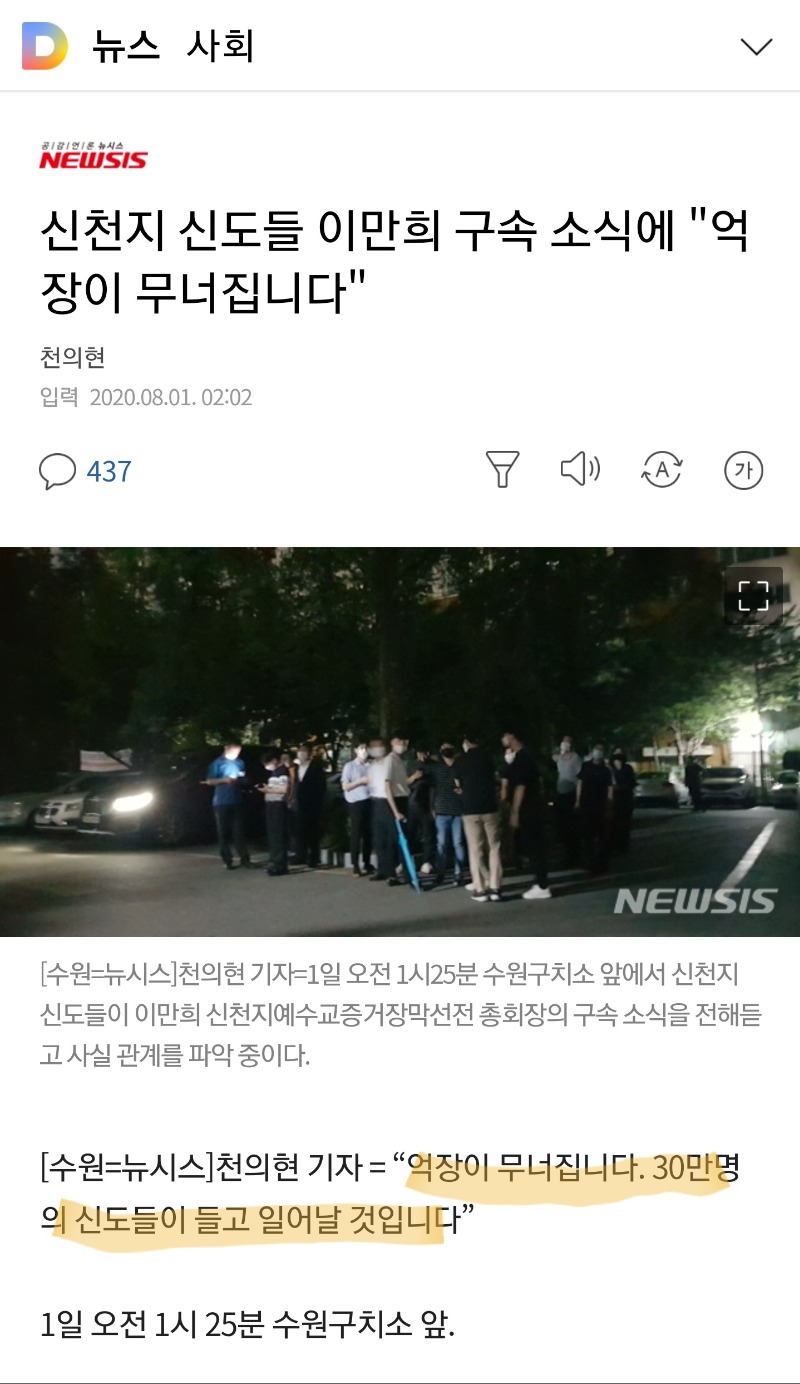Viewport: 800px width, 1384px height.
Task: Expand photo to fullscreen
Action: (x=753, y=596)
